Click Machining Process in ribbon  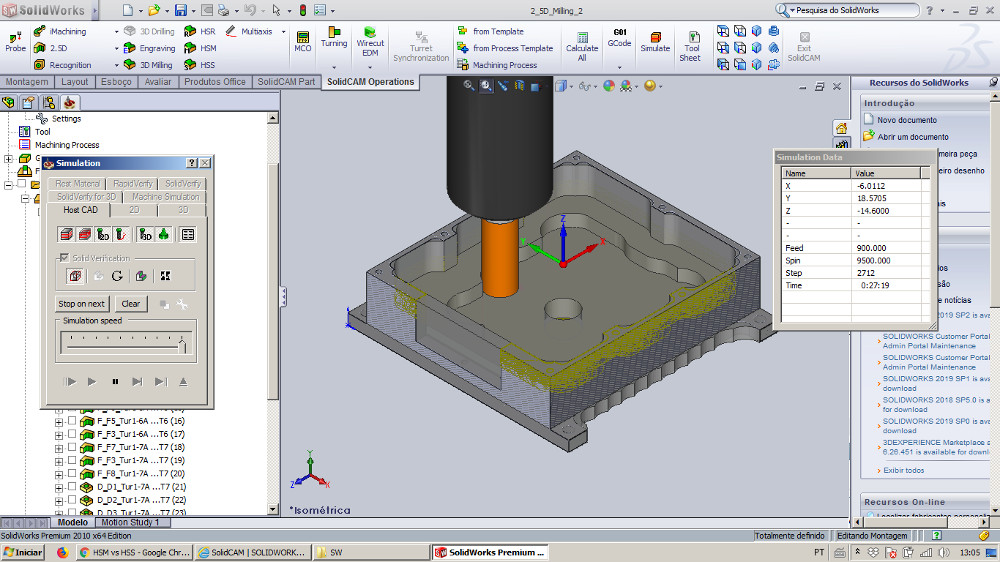click(497, 64)
